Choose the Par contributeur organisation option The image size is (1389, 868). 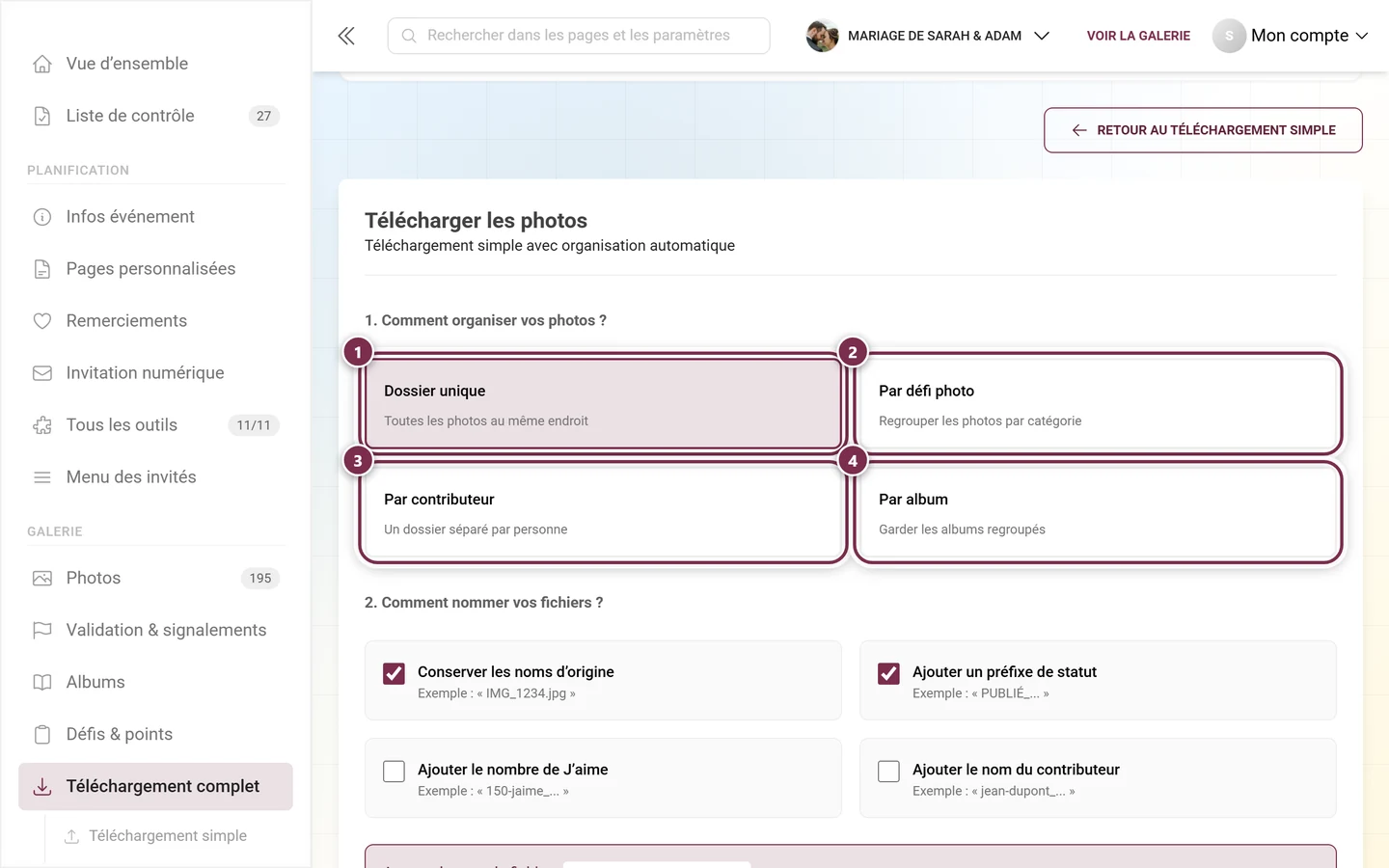click(603, 512)
